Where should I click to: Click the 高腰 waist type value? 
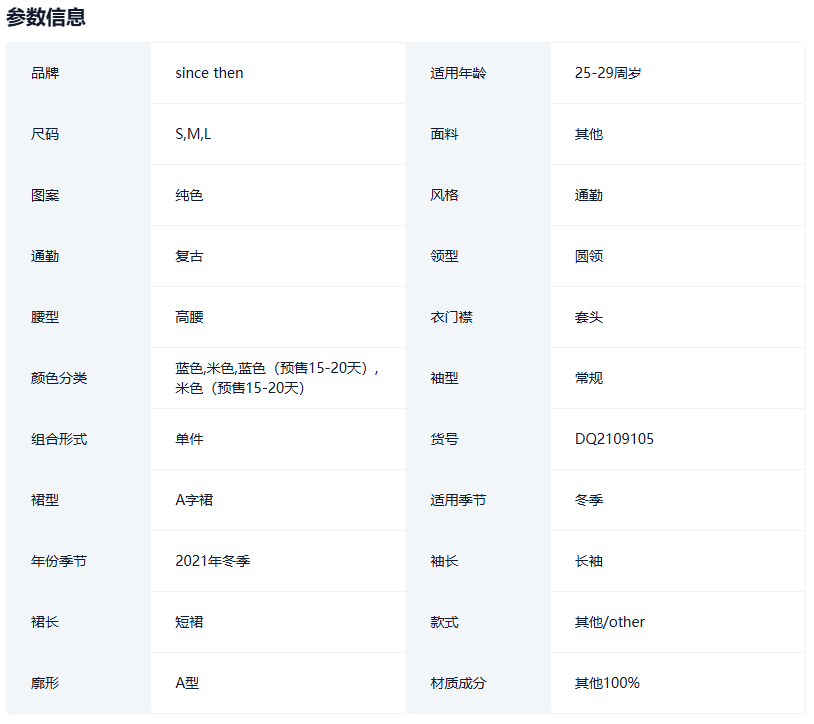189,317
